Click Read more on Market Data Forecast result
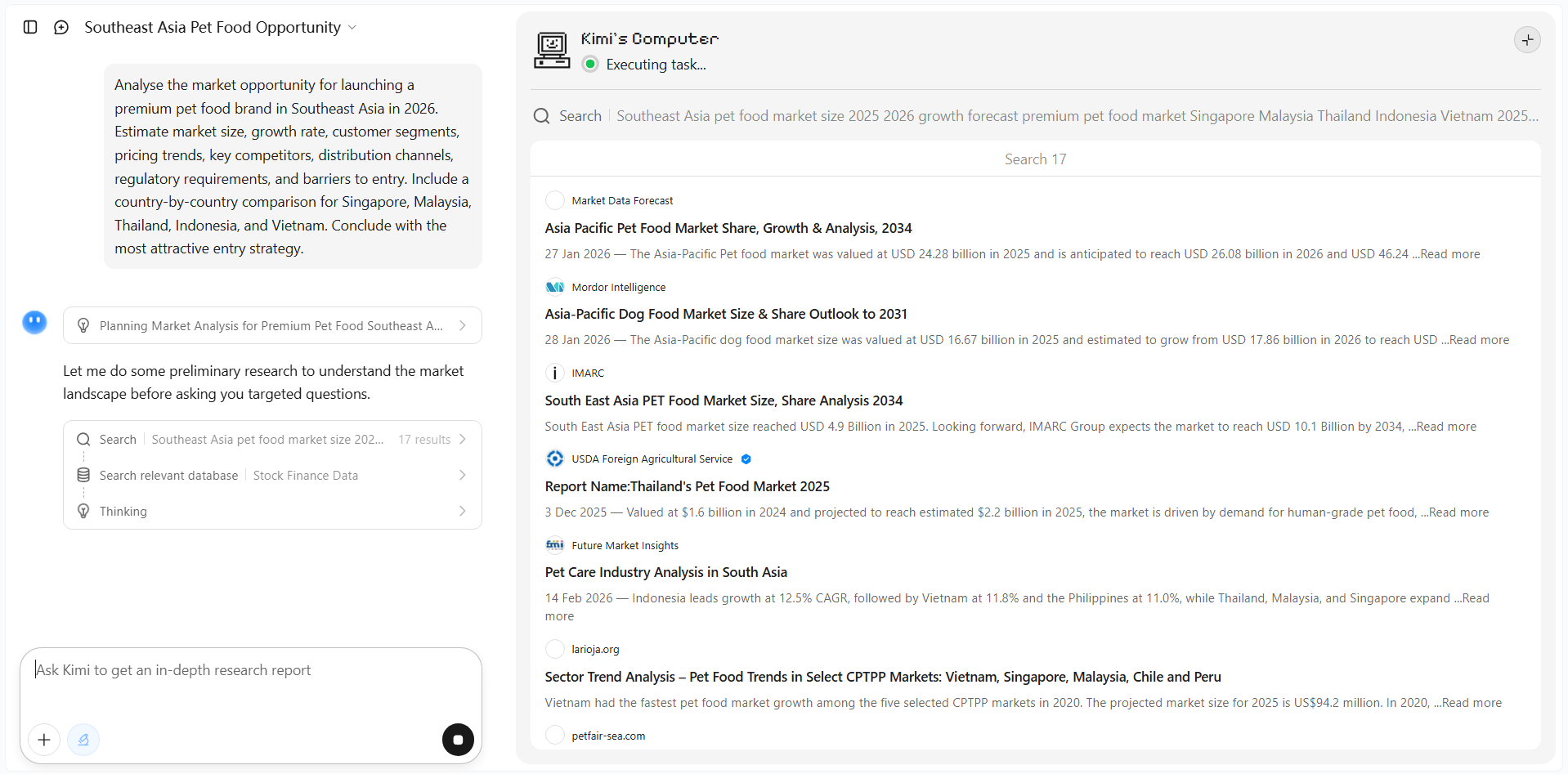 pos(1450,254)
